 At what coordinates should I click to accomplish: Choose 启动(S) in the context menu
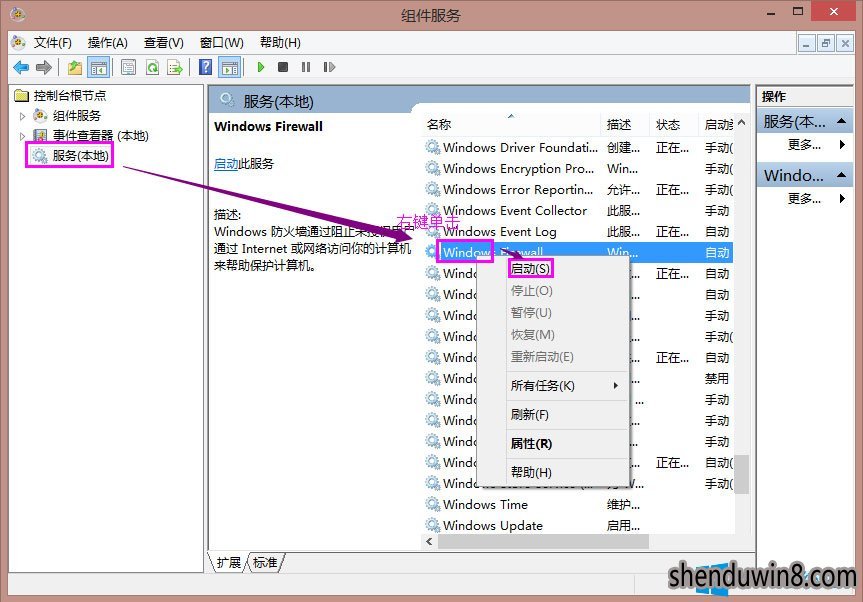(x=530, y=269)
